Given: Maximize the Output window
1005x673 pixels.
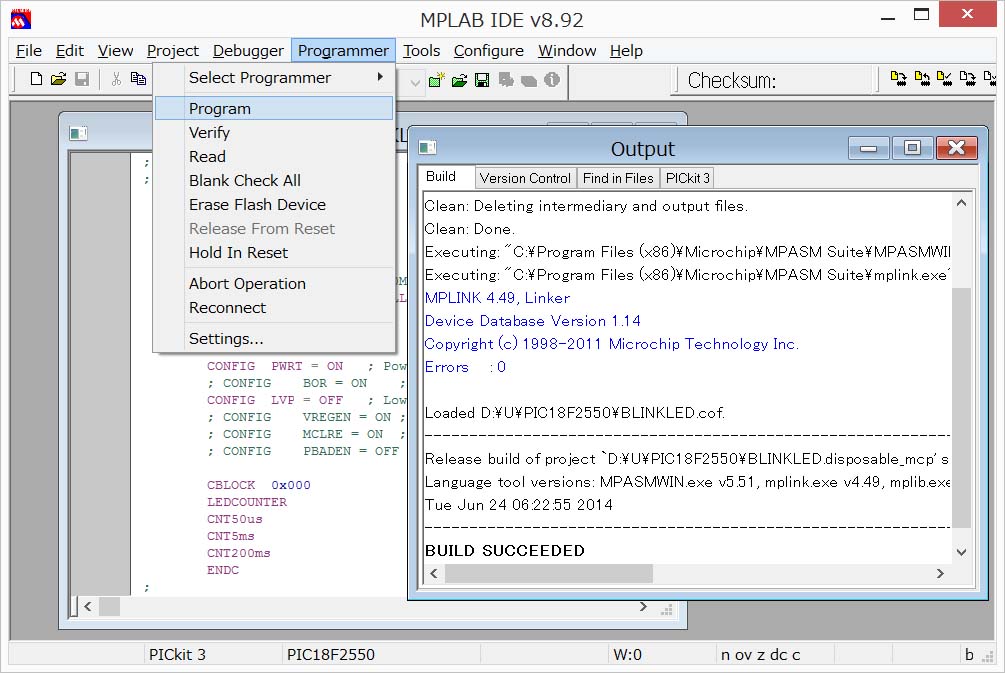Looking at the screenshot, I should [912, 149].
